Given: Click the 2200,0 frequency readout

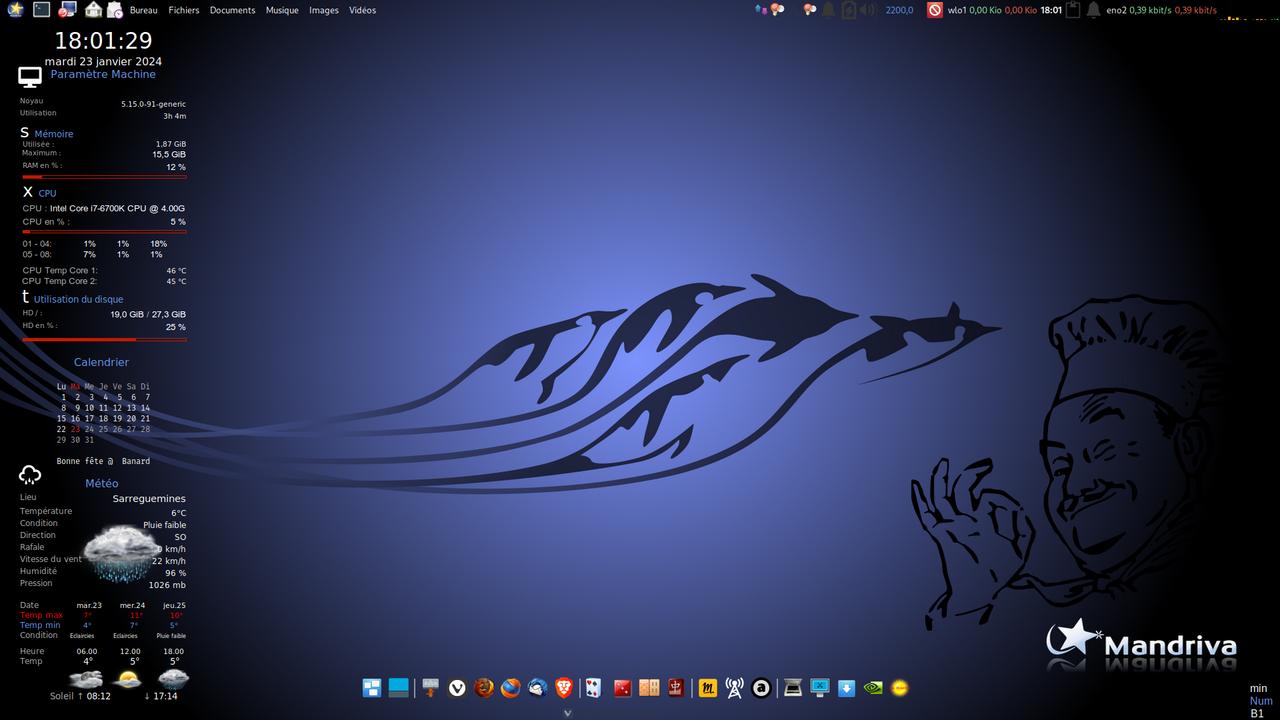Looking at the screenshot, I should (899, 10).
